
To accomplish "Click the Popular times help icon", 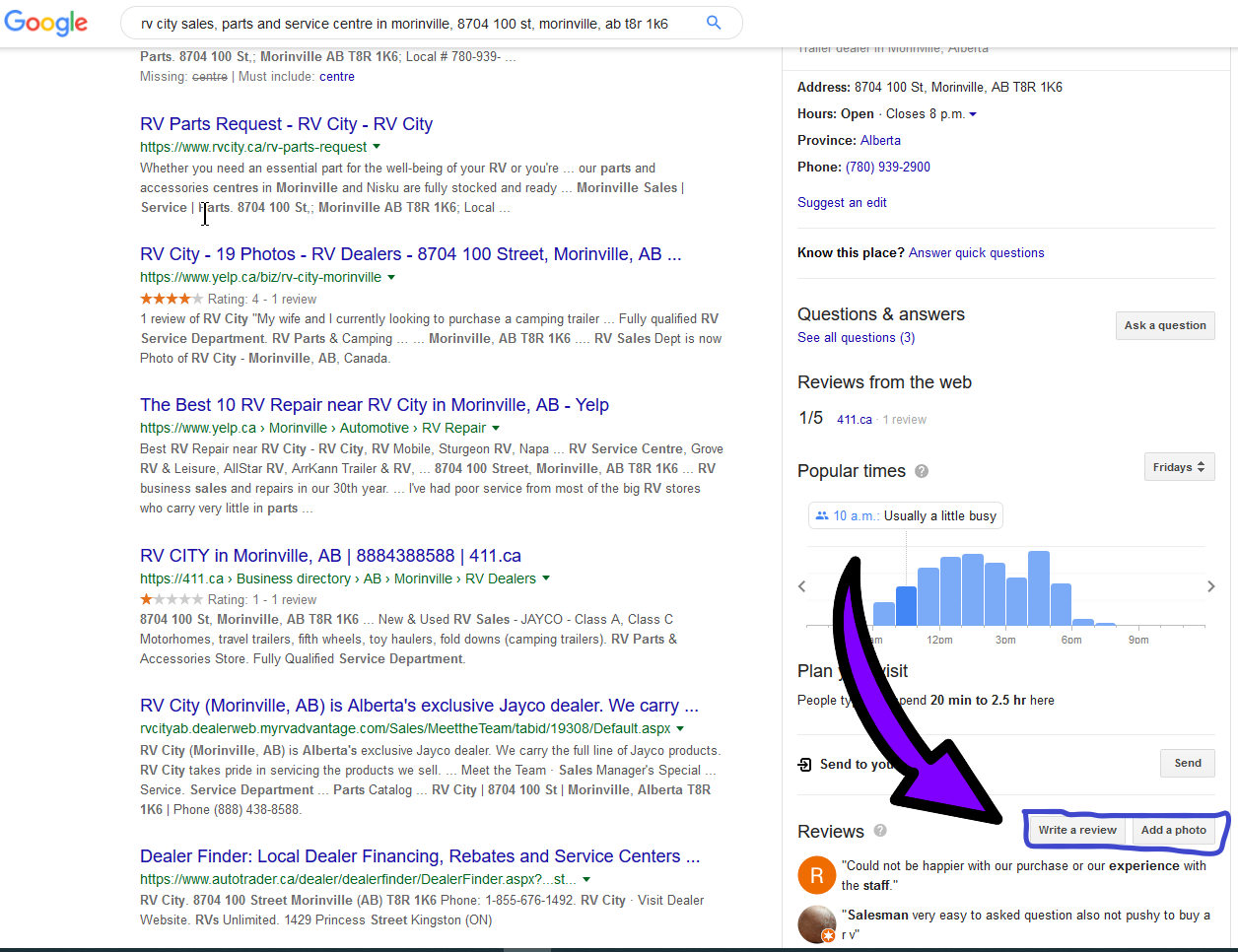I will [x=922, y=471].
